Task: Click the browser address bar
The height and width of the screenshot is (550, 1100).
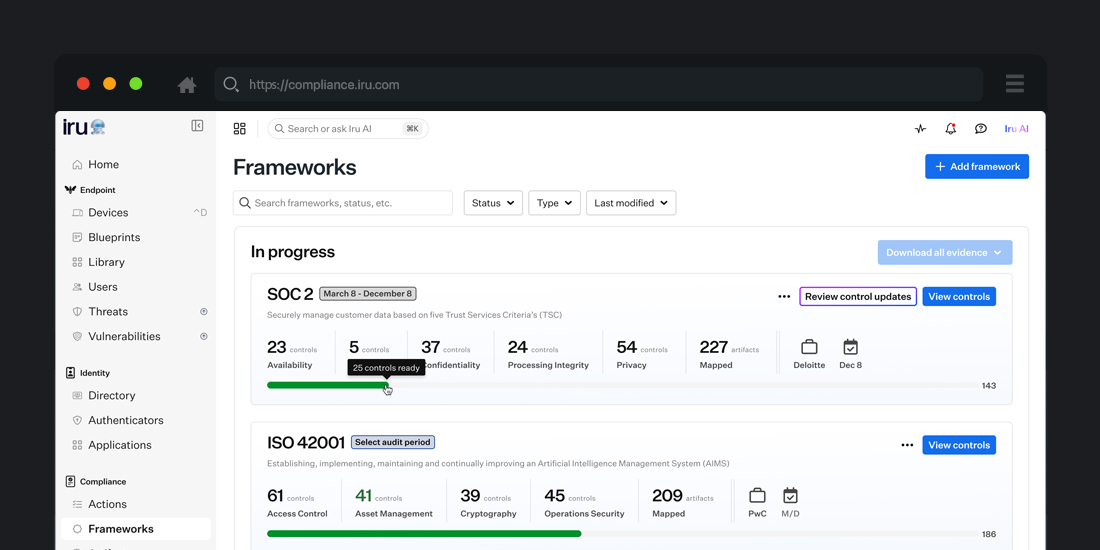Action: click(598, 84)
